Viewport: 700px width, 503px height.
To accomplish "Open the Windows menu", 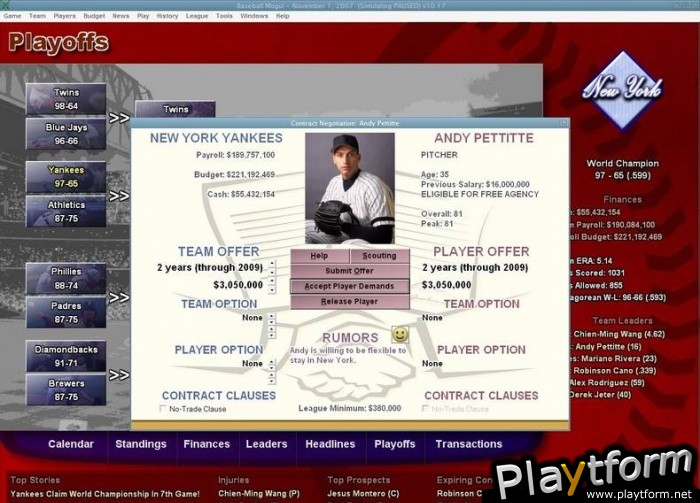I will tap(254, 16).
